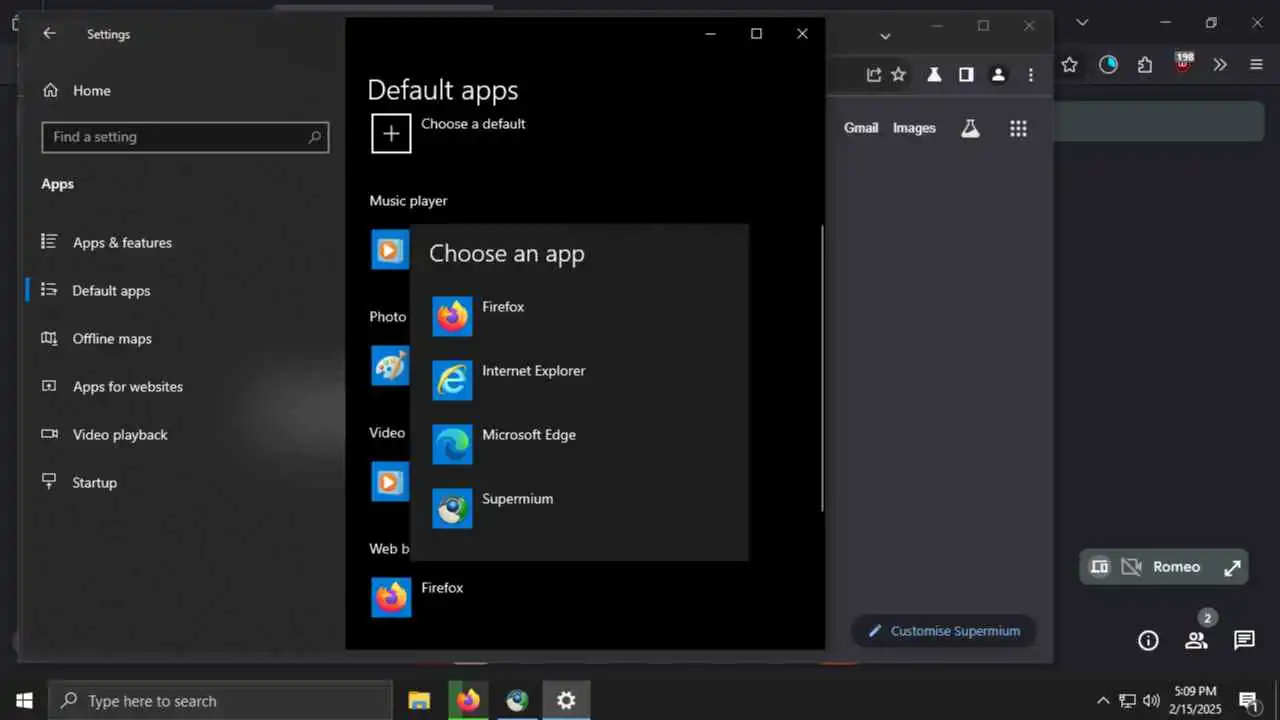Open the Video player default app icon

coord(389,481)
